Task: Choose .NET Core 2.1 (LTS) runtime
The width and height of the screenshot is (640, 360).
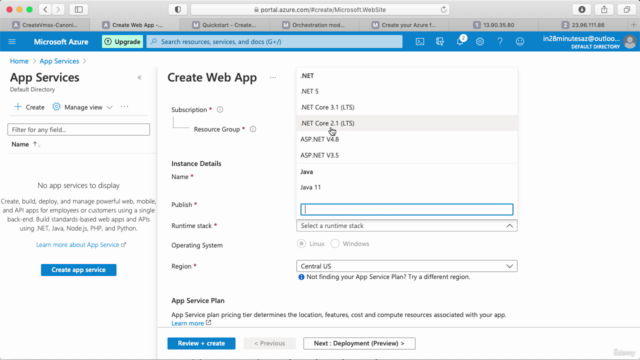Action: [x=407, y=123]
